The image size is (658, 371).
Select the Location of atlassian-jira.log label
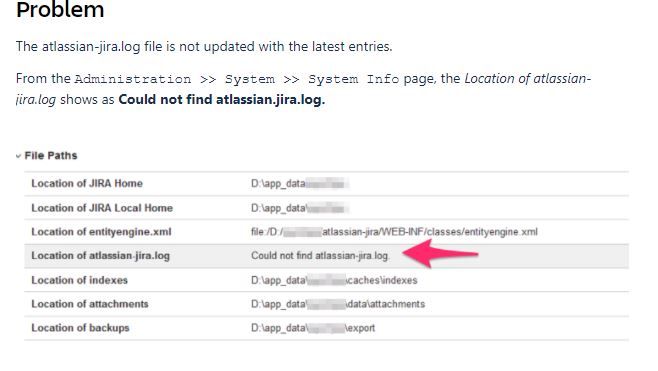click(100, 256)
